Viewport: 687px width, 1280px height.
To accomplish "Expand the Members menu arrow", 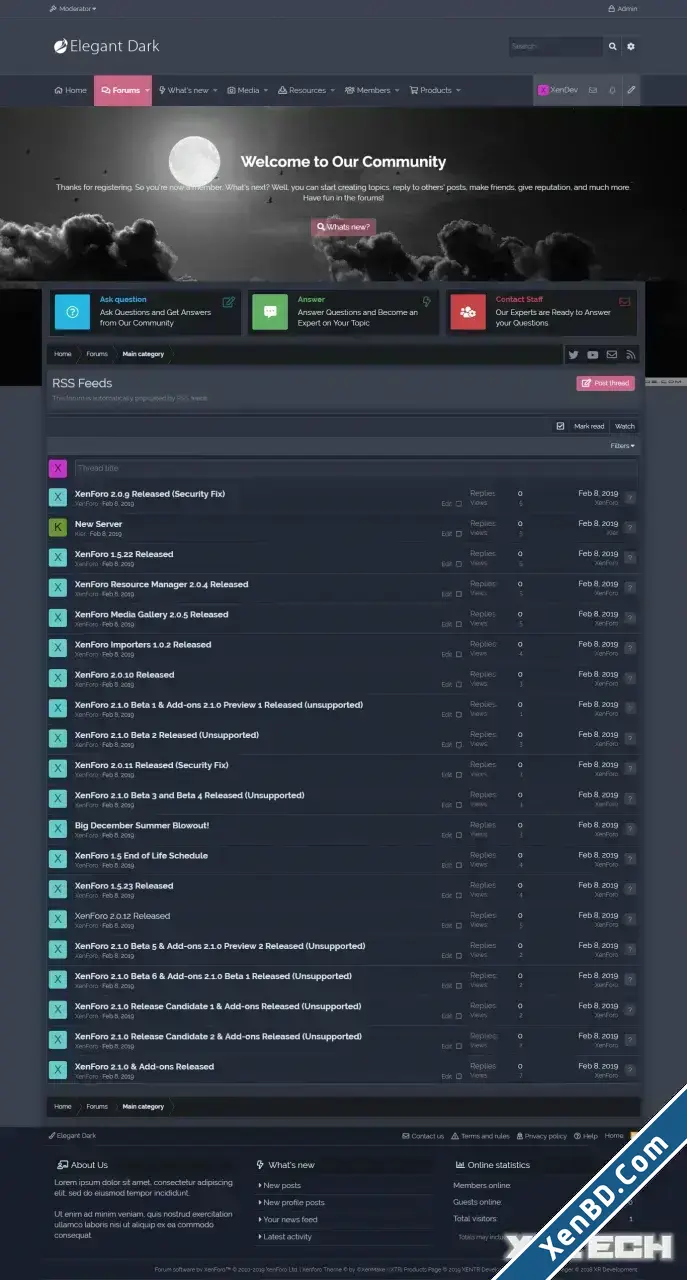I will pos(398,90).
